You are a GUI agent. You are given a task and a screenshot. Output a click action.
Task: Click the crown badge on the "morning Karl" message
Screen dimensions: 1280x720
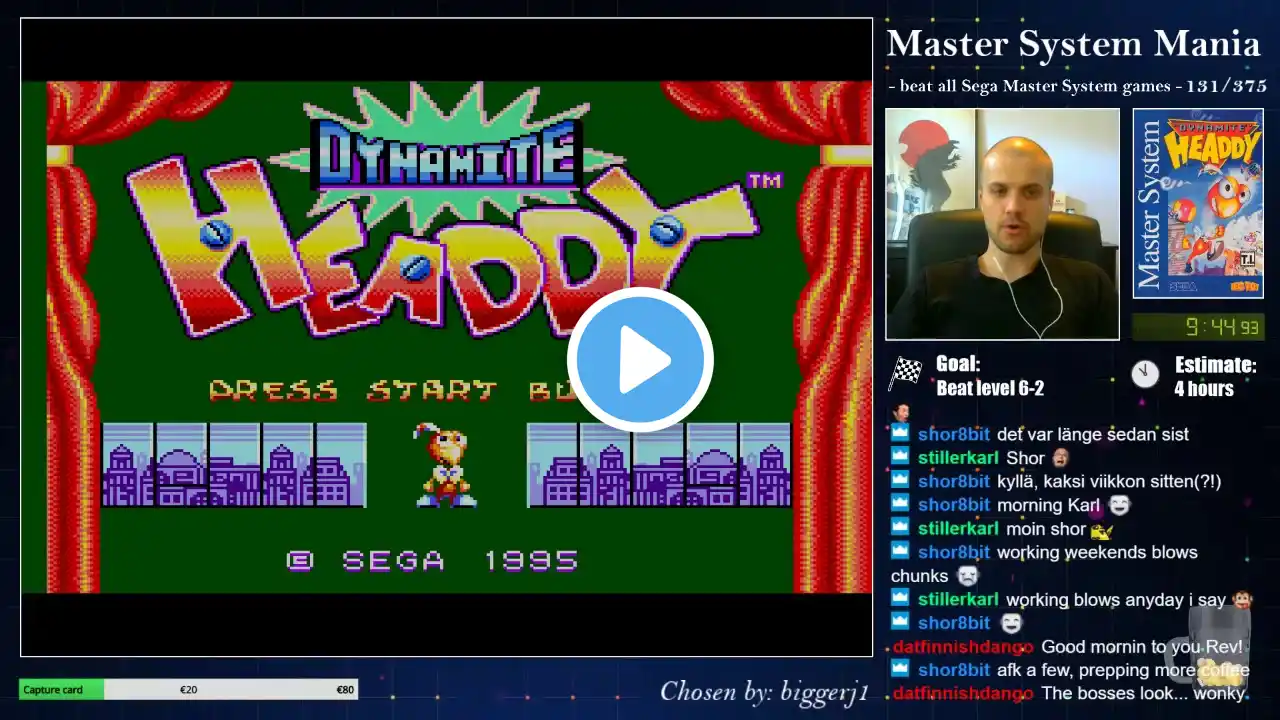900,505
